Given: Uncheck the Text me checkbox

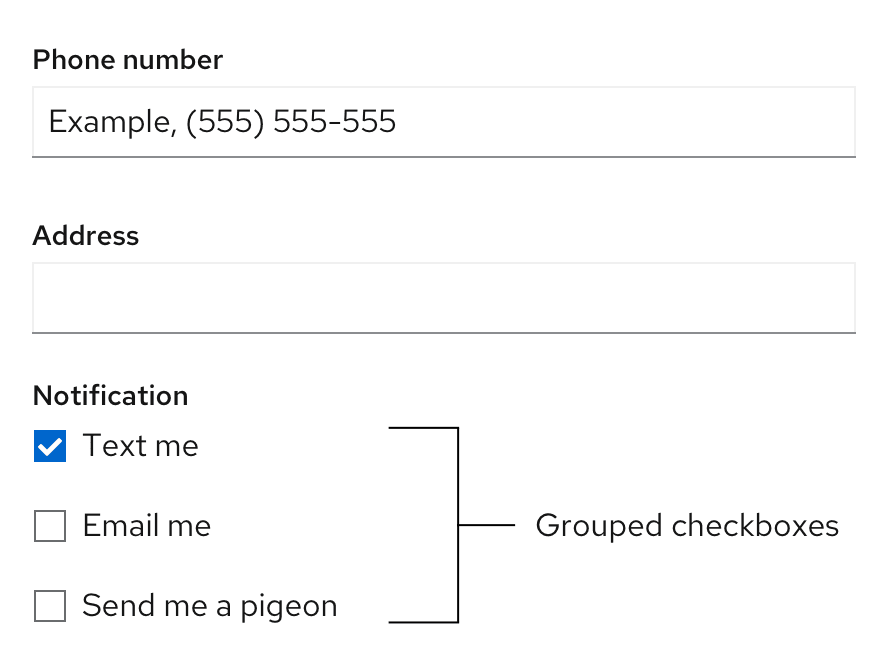Looking at the screenshot, I should click(x=50, y=446).
